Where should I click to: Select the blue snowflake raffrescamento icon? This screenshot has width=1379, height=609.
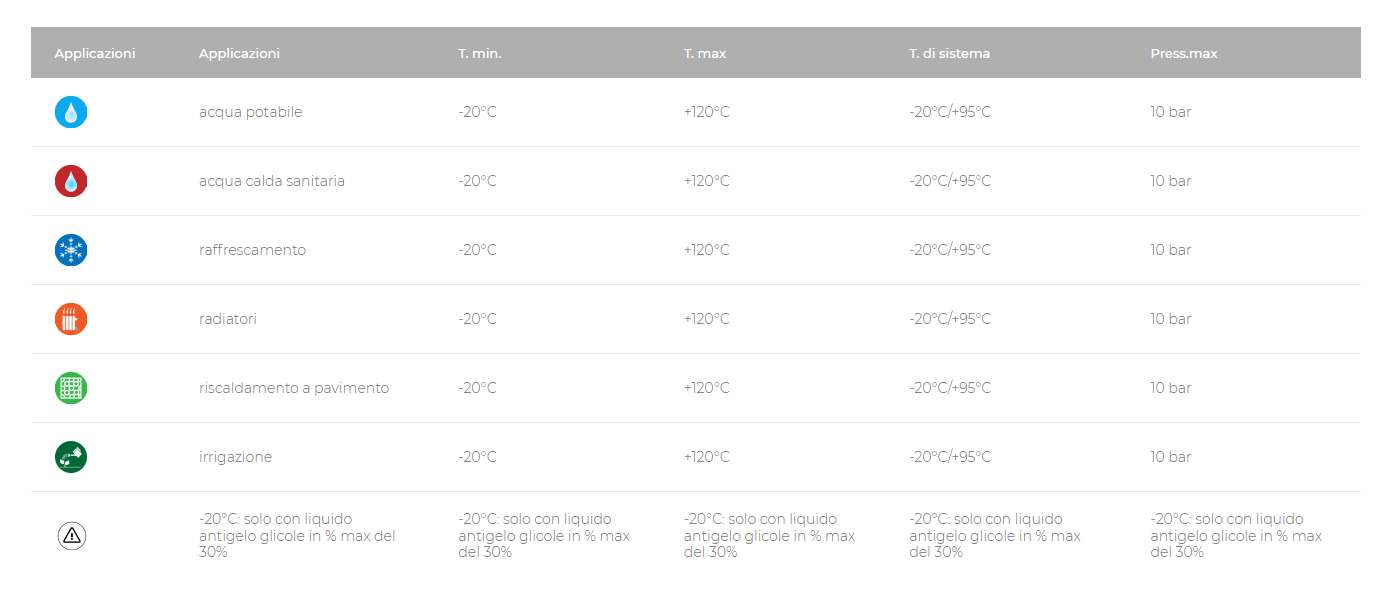(x=71, y=250)
